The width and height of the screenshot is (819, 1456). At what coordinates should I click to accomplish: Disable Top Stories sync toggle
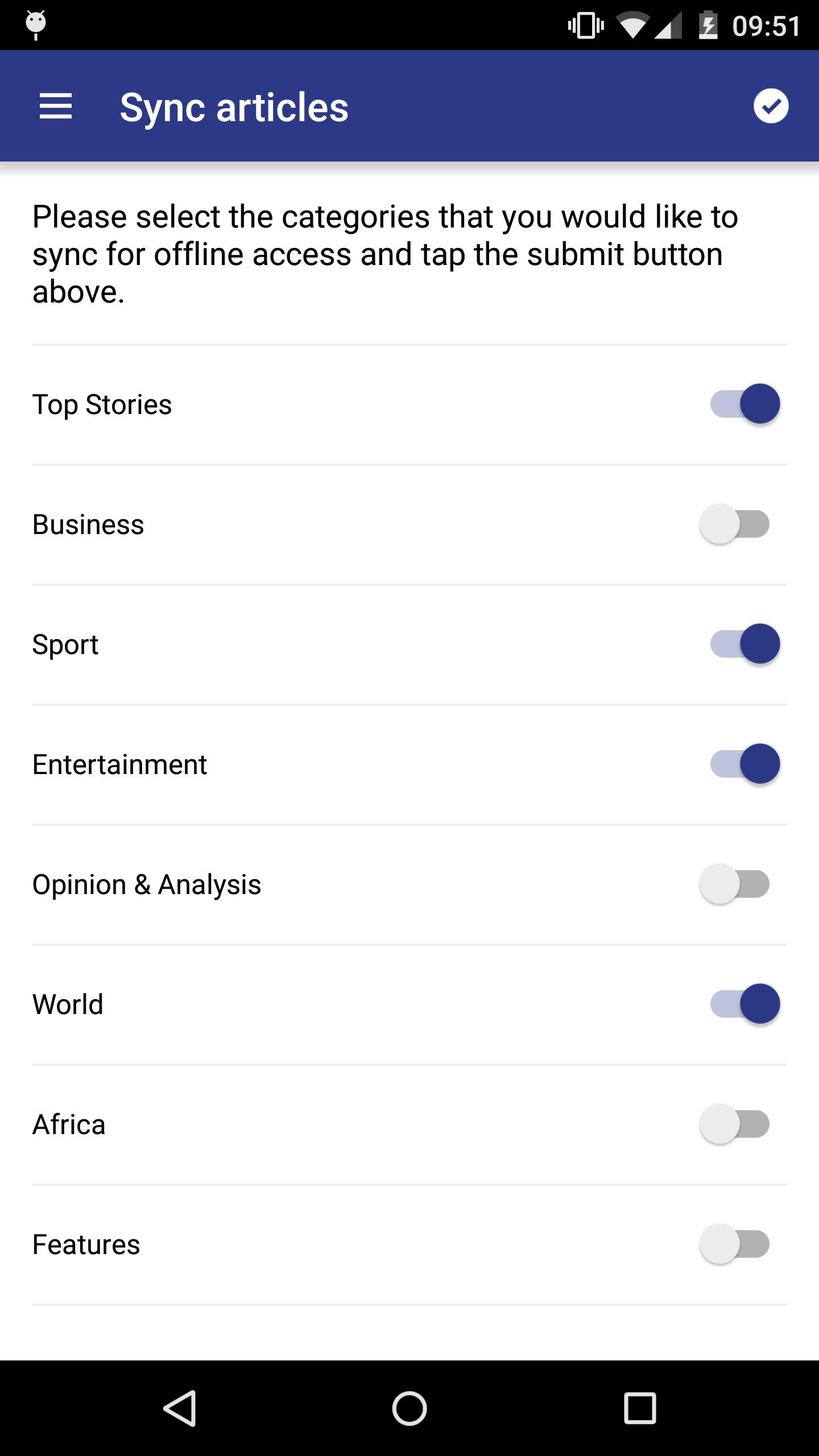point(745,404)
